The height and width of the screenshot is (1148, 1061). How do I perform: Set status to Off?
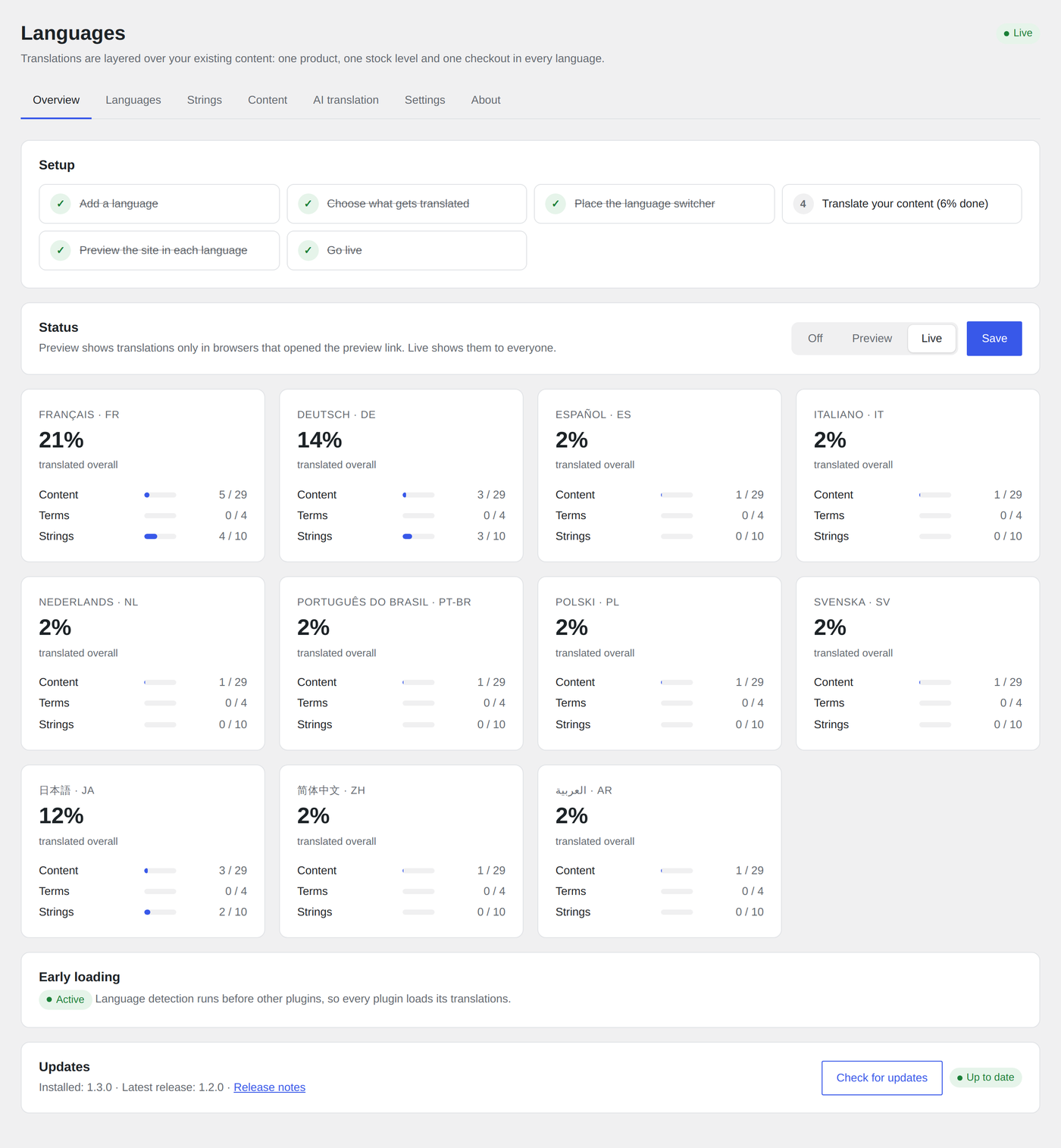pos(815,339)
